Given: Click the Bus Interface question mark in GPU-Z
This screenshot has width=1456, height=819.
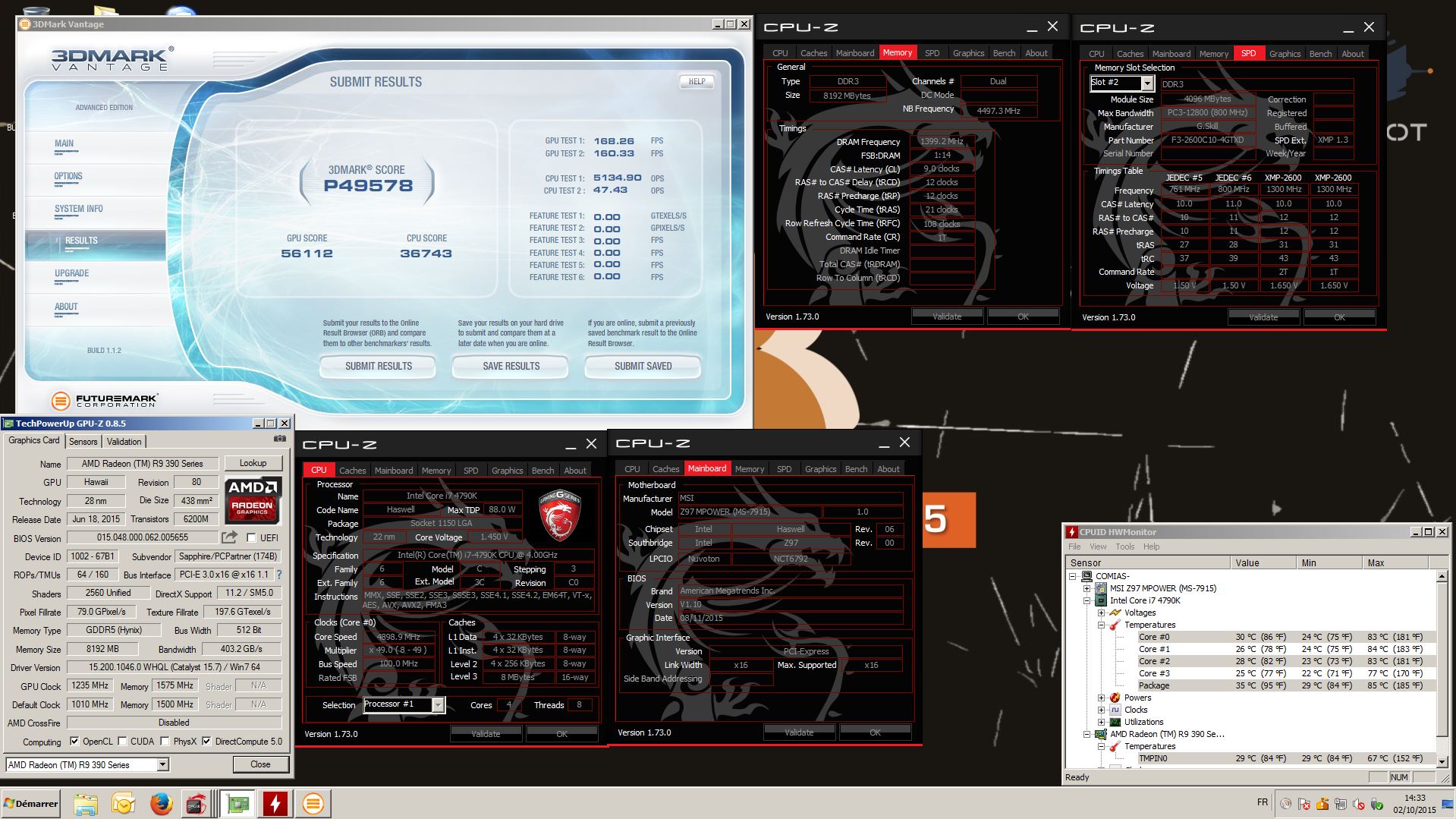Looking at the screenshot, I should pyautogui.click(x=278, y=575).
